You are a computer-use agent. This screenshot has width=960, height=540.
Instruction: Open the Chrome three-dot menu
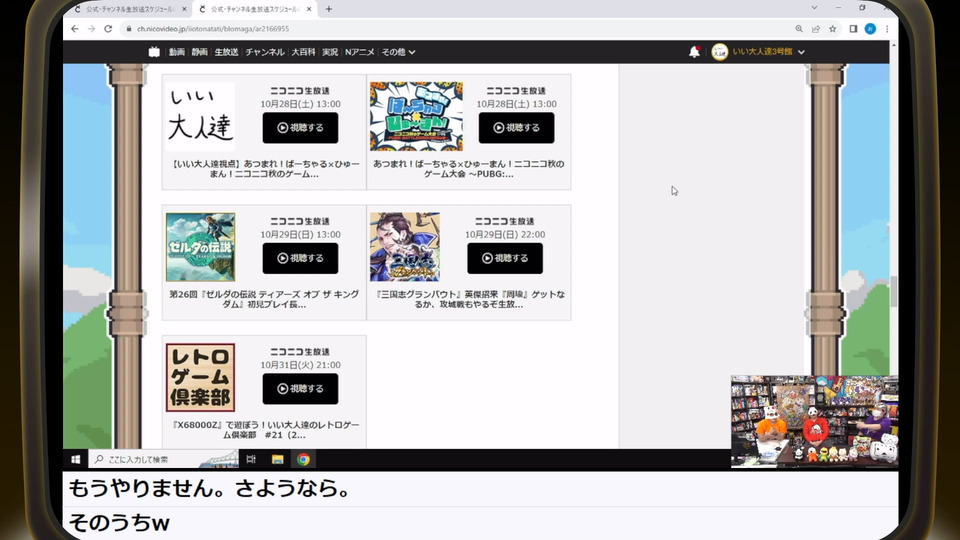[x=887, y=29]
